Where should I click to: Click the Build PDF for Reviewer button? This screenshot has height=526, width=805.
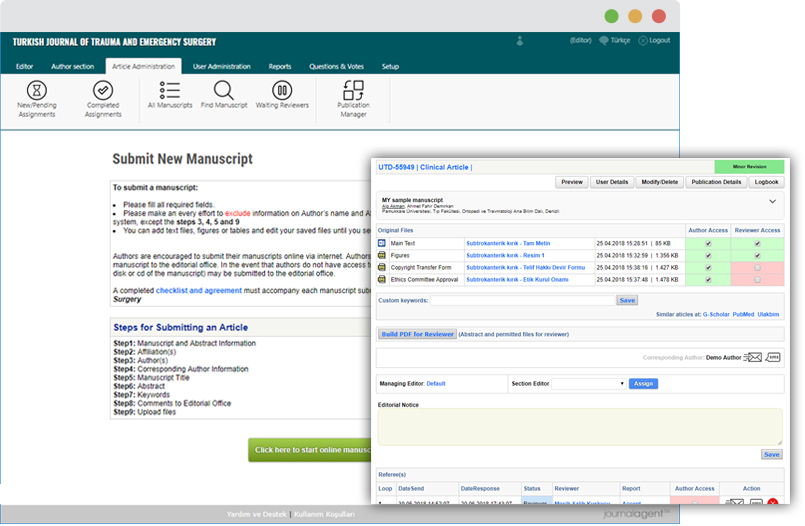tap(415, 334)
